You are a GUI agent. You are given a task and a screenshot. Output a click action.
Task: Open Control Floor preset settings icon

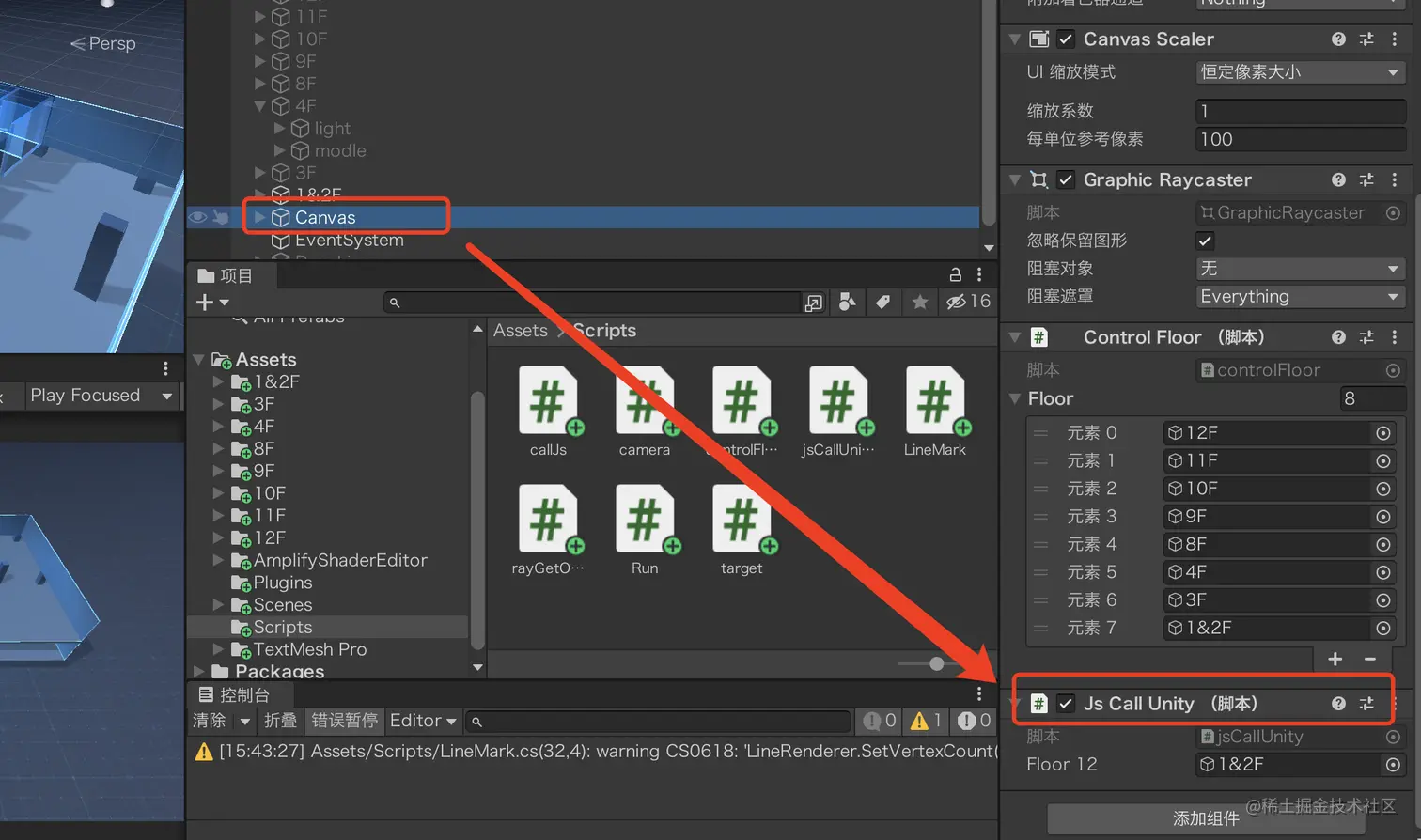(x=1366, y=337)
